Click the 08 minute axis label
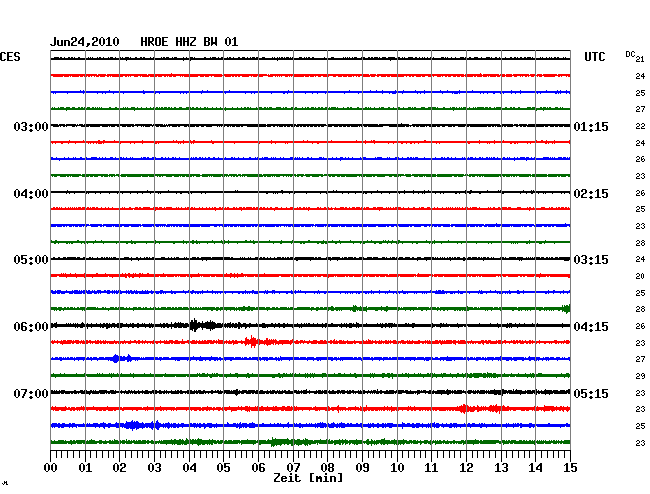Viewport: 650px width, 494px height. [x=327, y=468]
